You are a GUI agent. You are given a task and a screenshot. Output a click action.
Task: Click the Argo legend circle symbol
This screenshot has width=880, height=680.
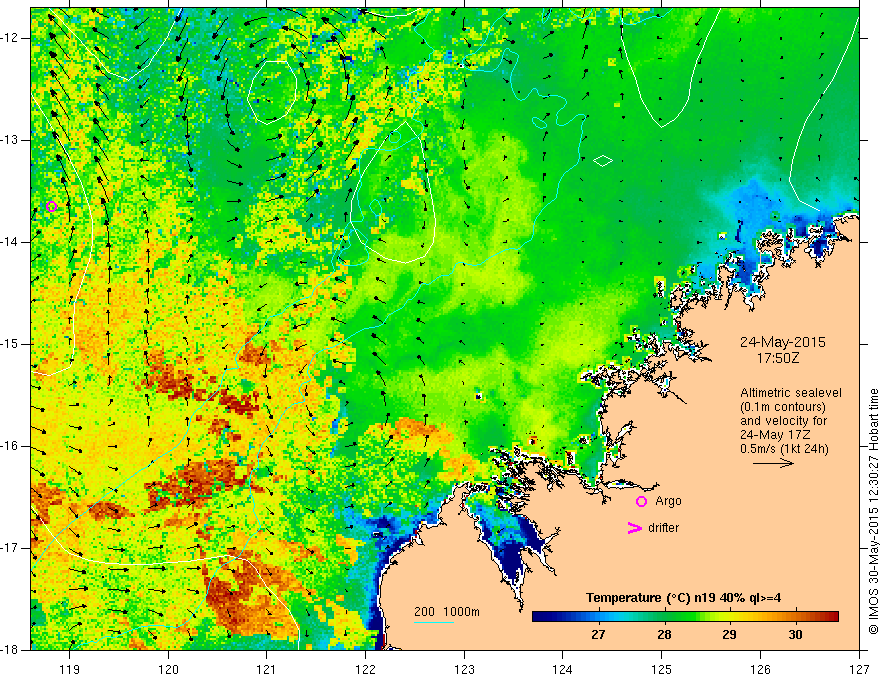pyautogui.click(x=641, y=502)
